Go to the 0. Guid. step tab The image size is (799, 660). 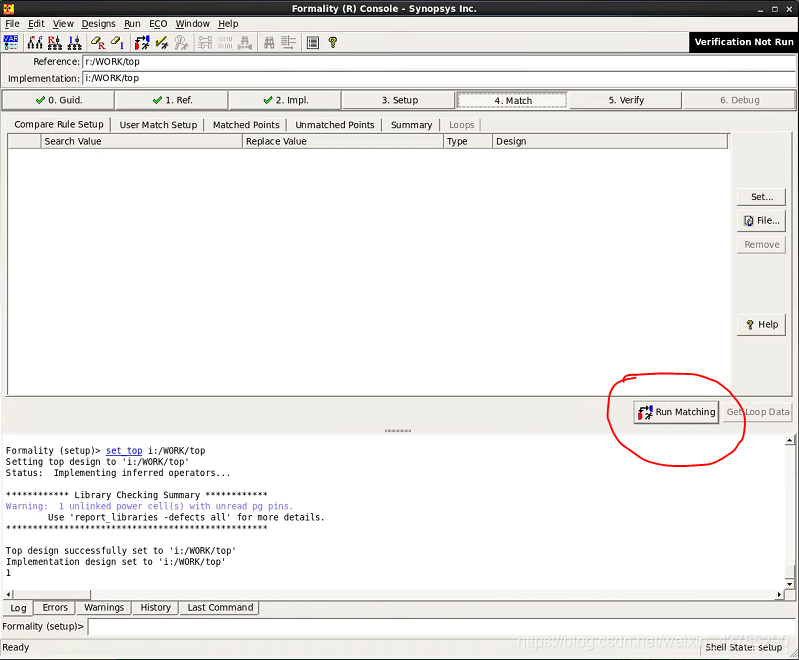[x=59, y=100]
